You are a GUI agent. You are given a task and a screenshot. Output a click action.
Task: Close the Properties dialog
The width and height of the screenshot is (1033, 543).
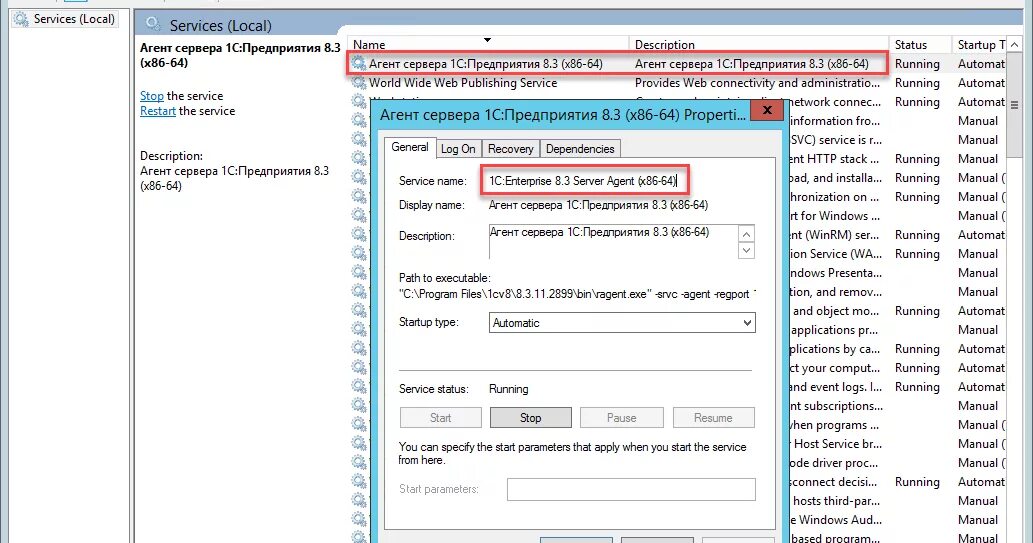[x=767, y=111]
